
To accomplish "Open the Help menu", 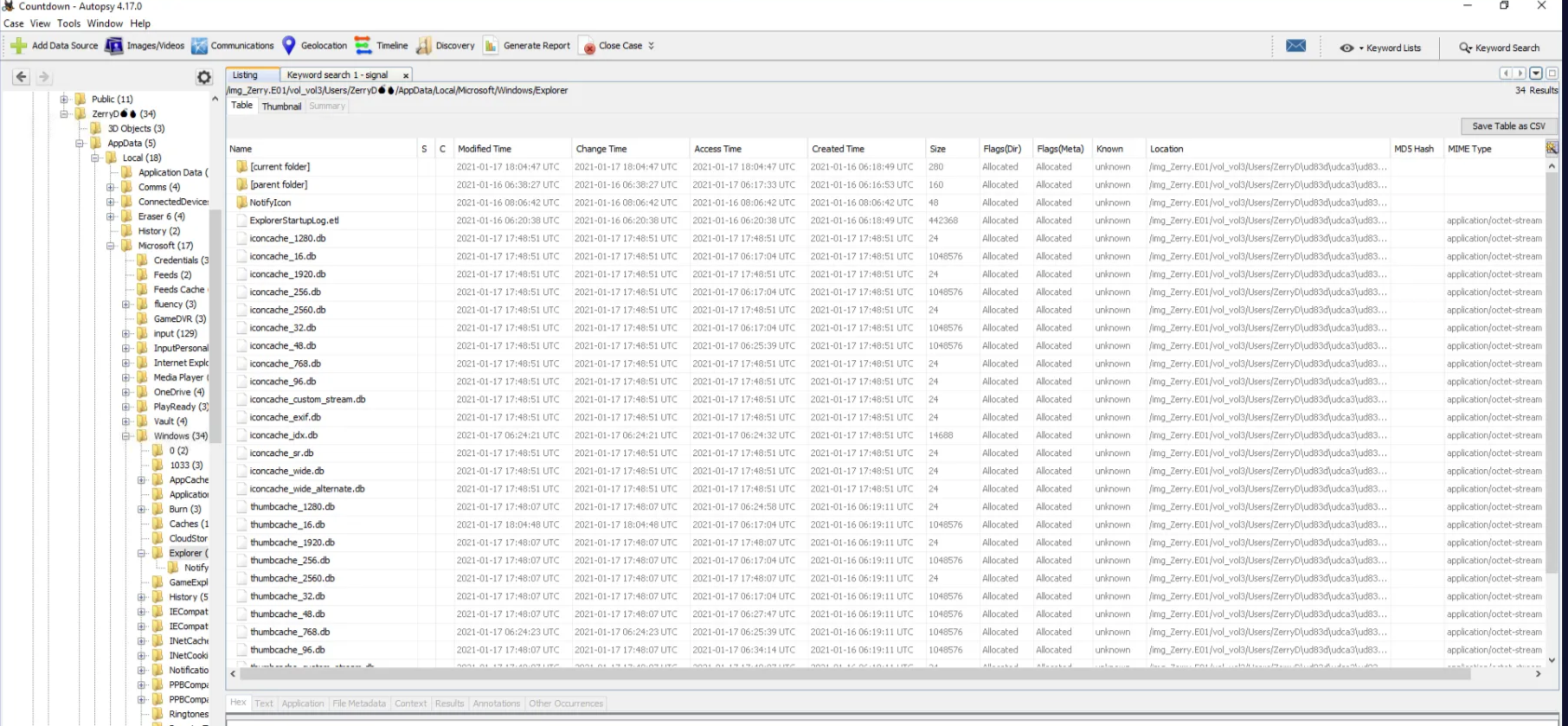I will click(x=140, y=23).
